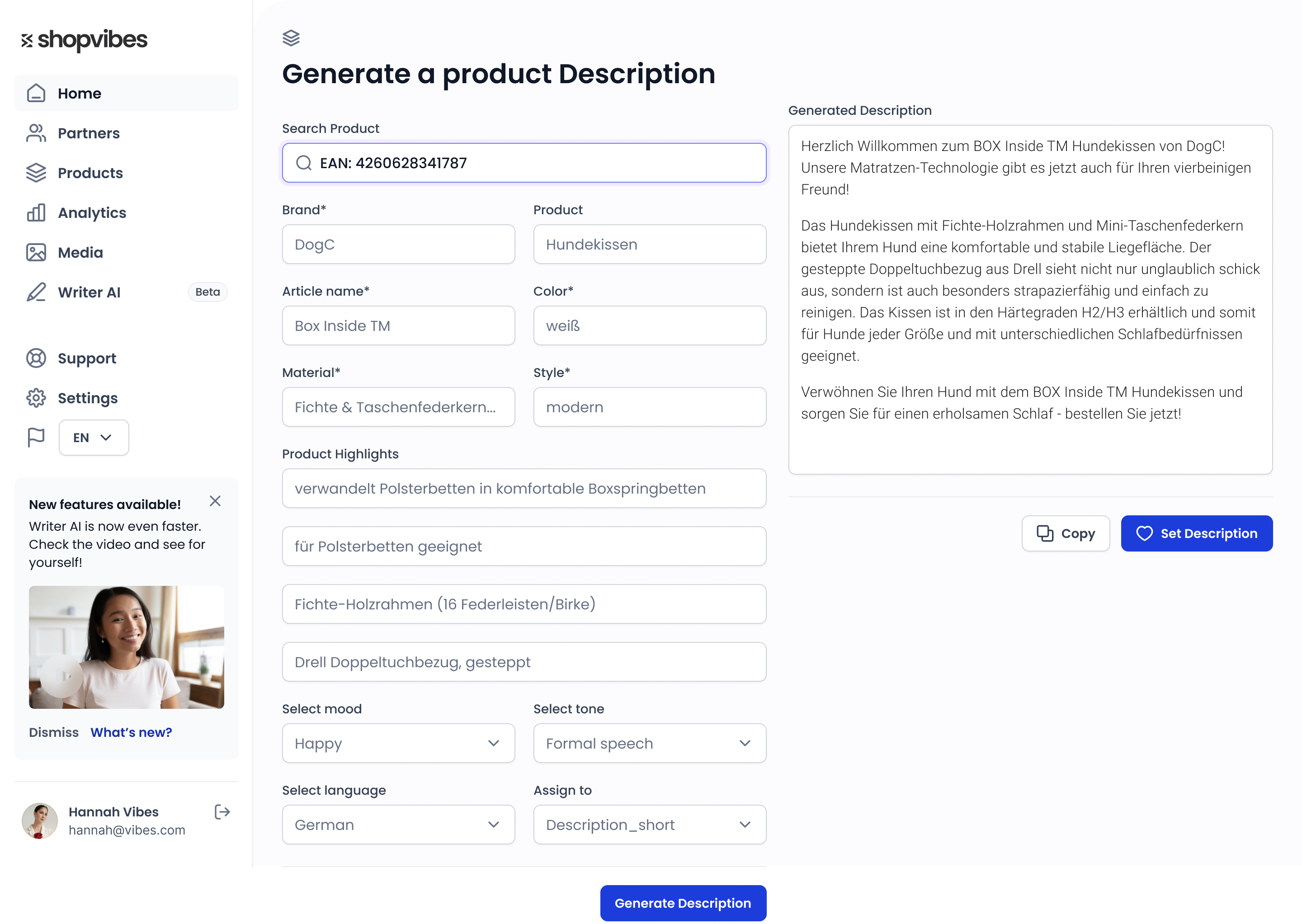This screenshot has width=1302, height=924.
Task: Click the Settings gear icon
Action: point(37,398)
